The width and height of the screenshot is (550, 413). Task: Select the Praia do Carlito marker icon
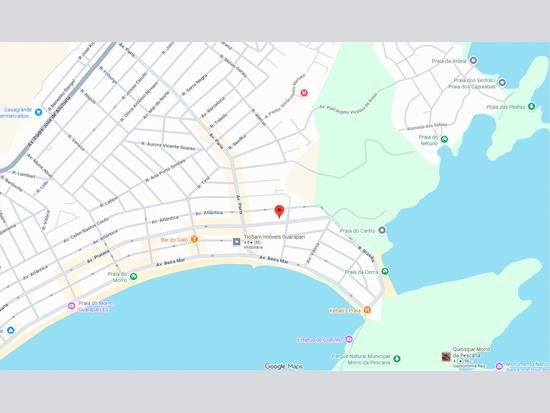coord(382,230)
